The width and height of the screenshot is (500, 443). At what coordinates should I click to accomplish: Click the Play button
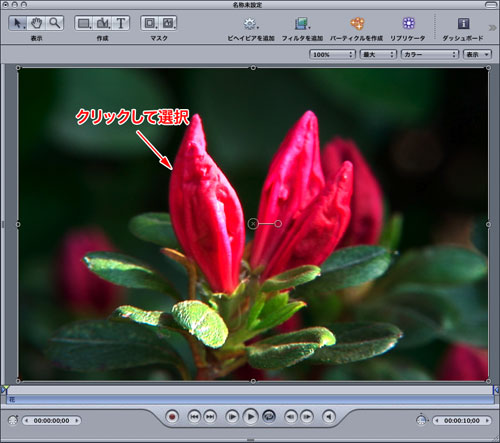tap(251, 417)
